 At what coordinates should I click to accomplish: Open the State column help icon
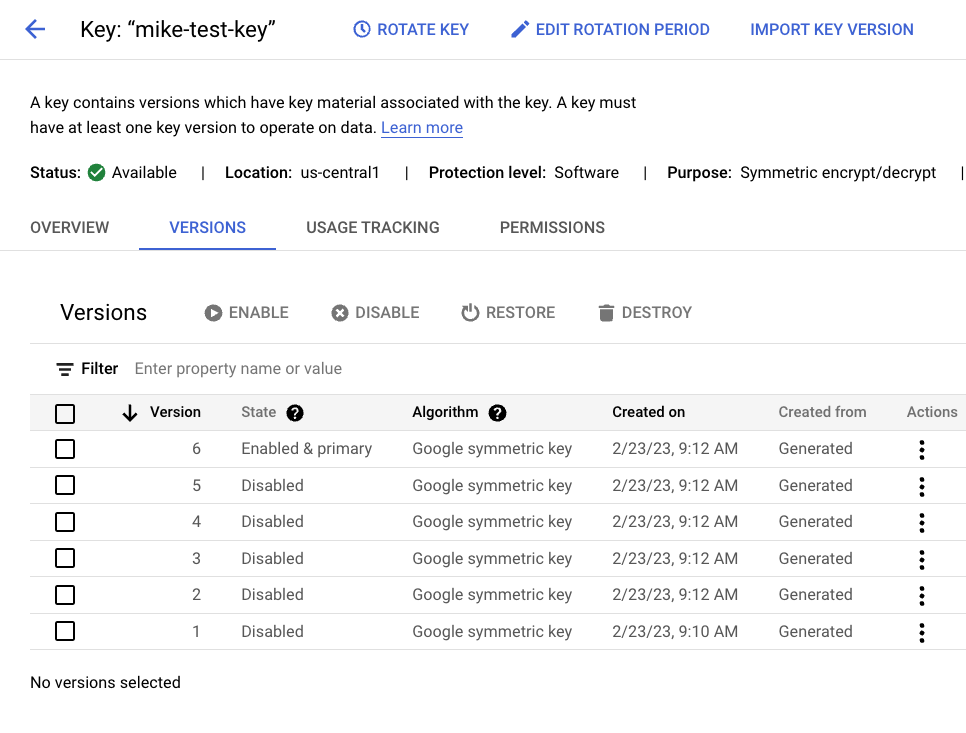[x=295, y=413]
